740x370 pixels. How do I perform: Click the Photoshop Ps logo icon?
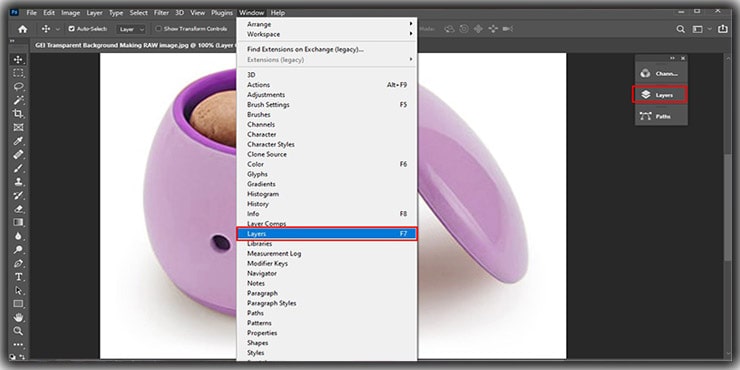click(14, 12)
